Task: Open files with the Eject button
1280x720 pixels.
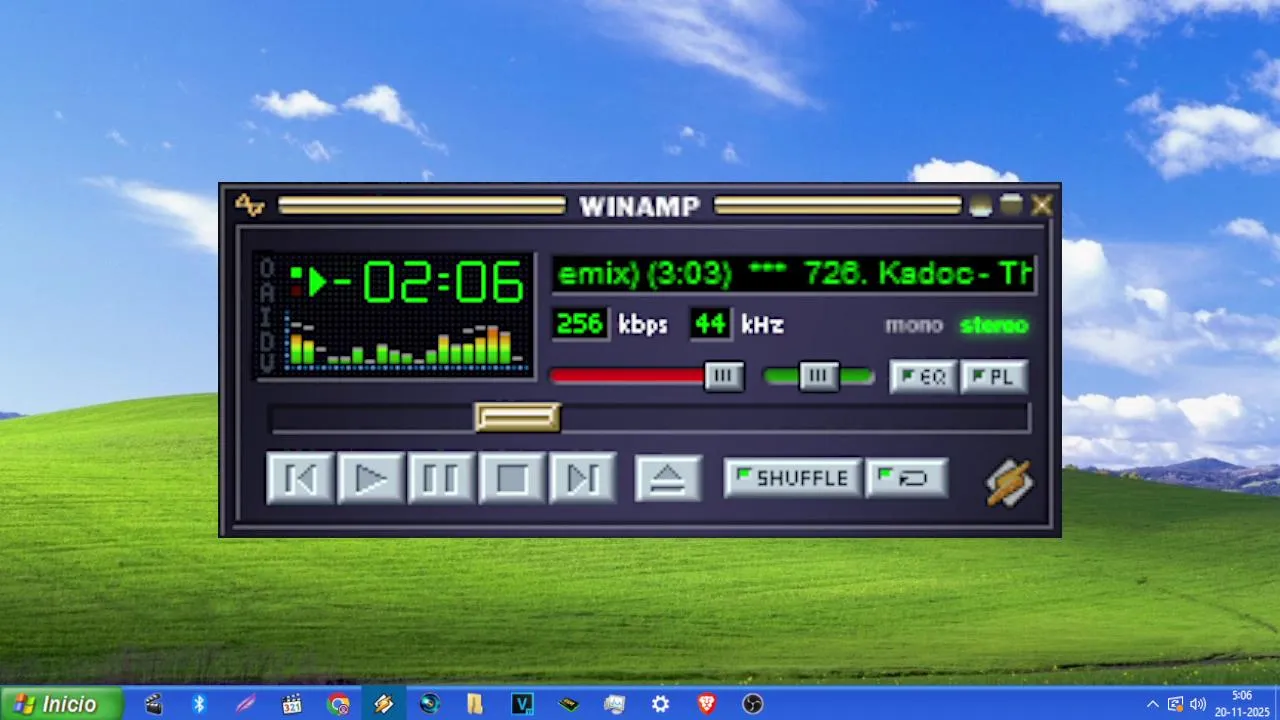Action: (668, 479)
